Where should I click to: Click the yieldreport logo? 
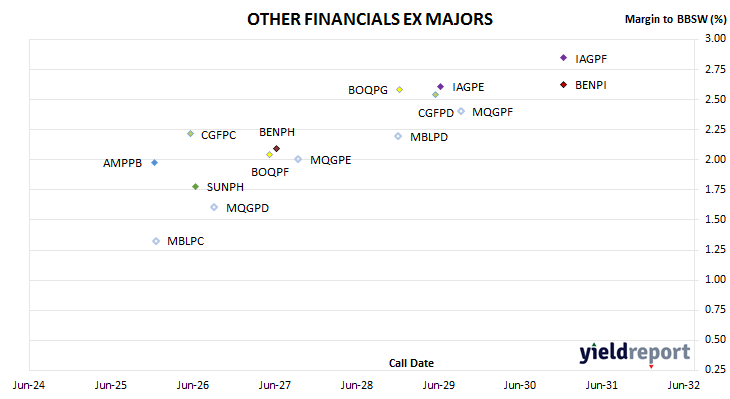click(x=635, y=353)
